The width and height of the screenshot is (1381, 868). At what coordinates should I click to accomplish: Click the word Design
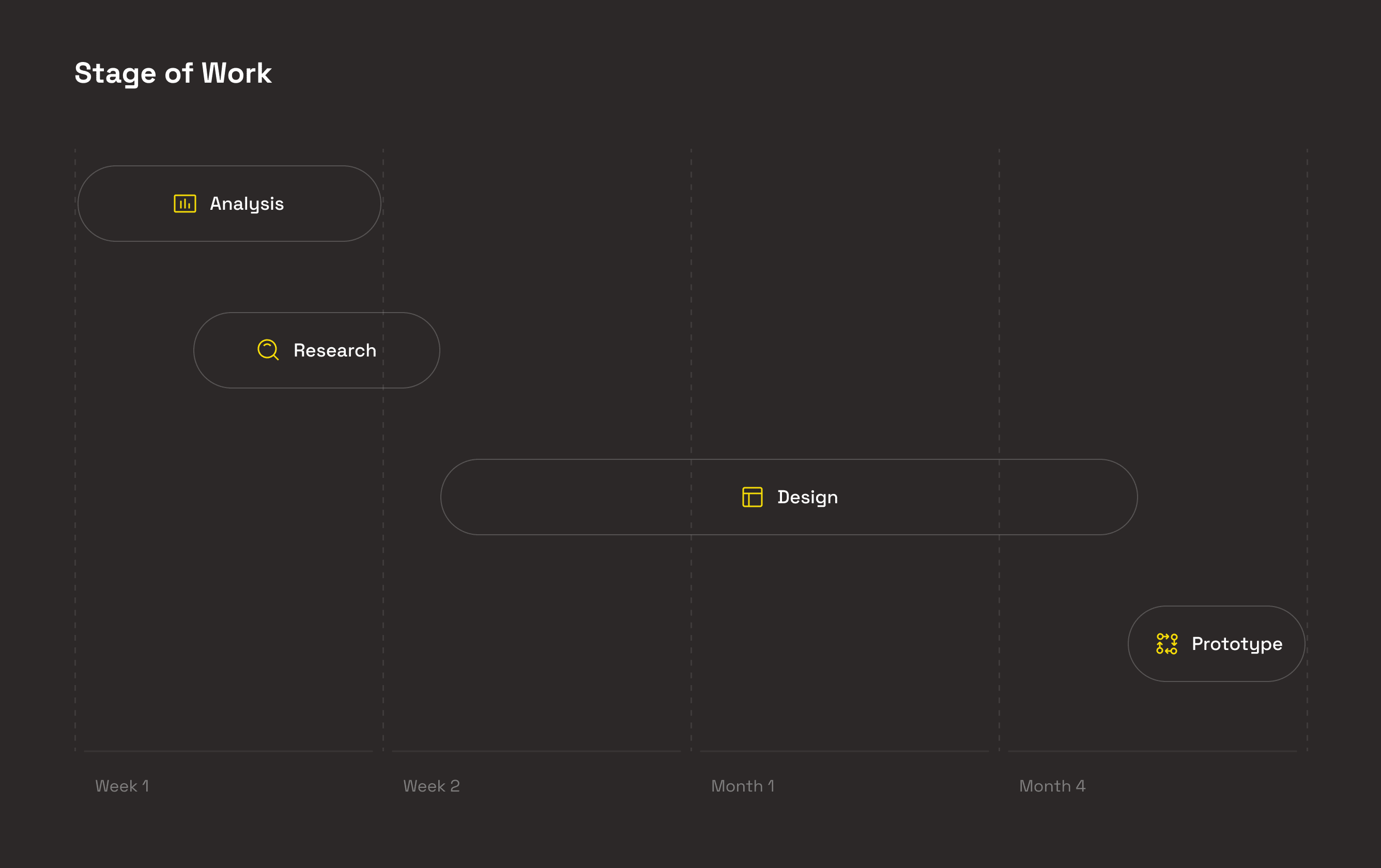click(x=807, y=498)
